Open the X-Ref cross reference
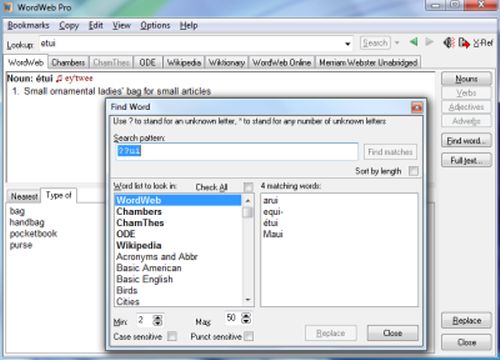Viewport: 500px width, 360px height. [483, 43]
